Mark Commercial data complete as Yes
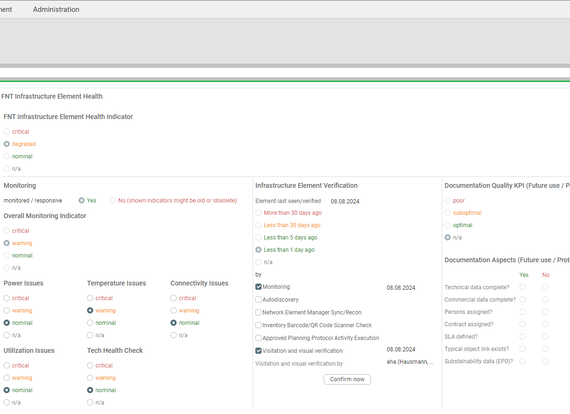This screenshot has width=570, height=414. pyautogui.click(x=522, y=300)
